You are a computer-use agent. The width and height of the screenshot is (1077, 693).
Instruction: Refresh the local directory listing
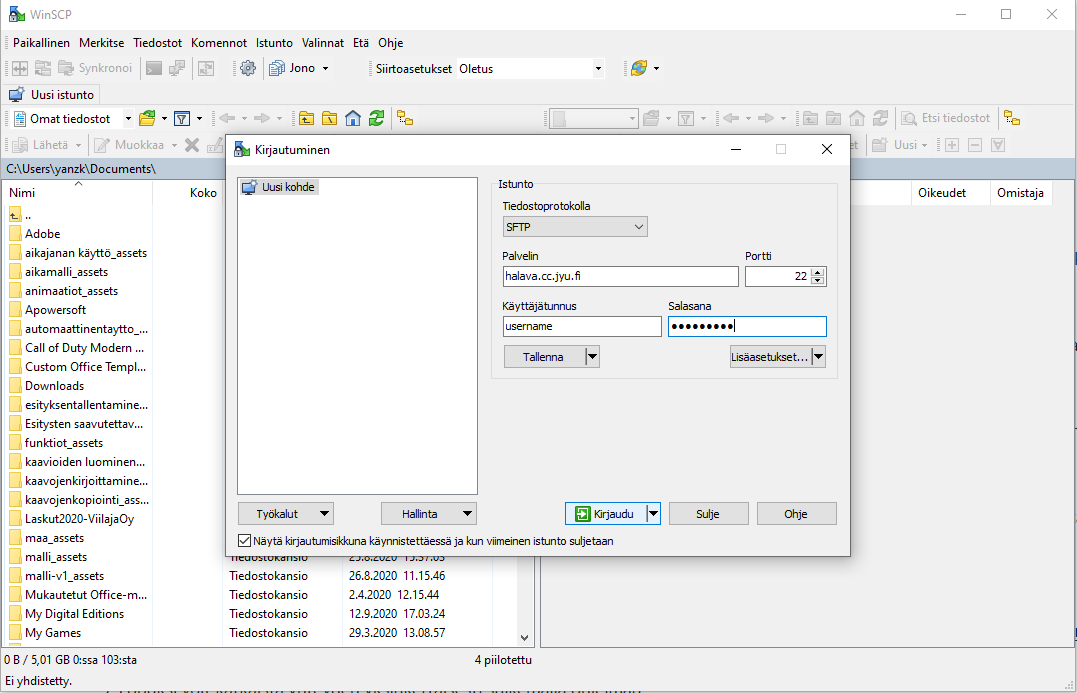[376, 118]
